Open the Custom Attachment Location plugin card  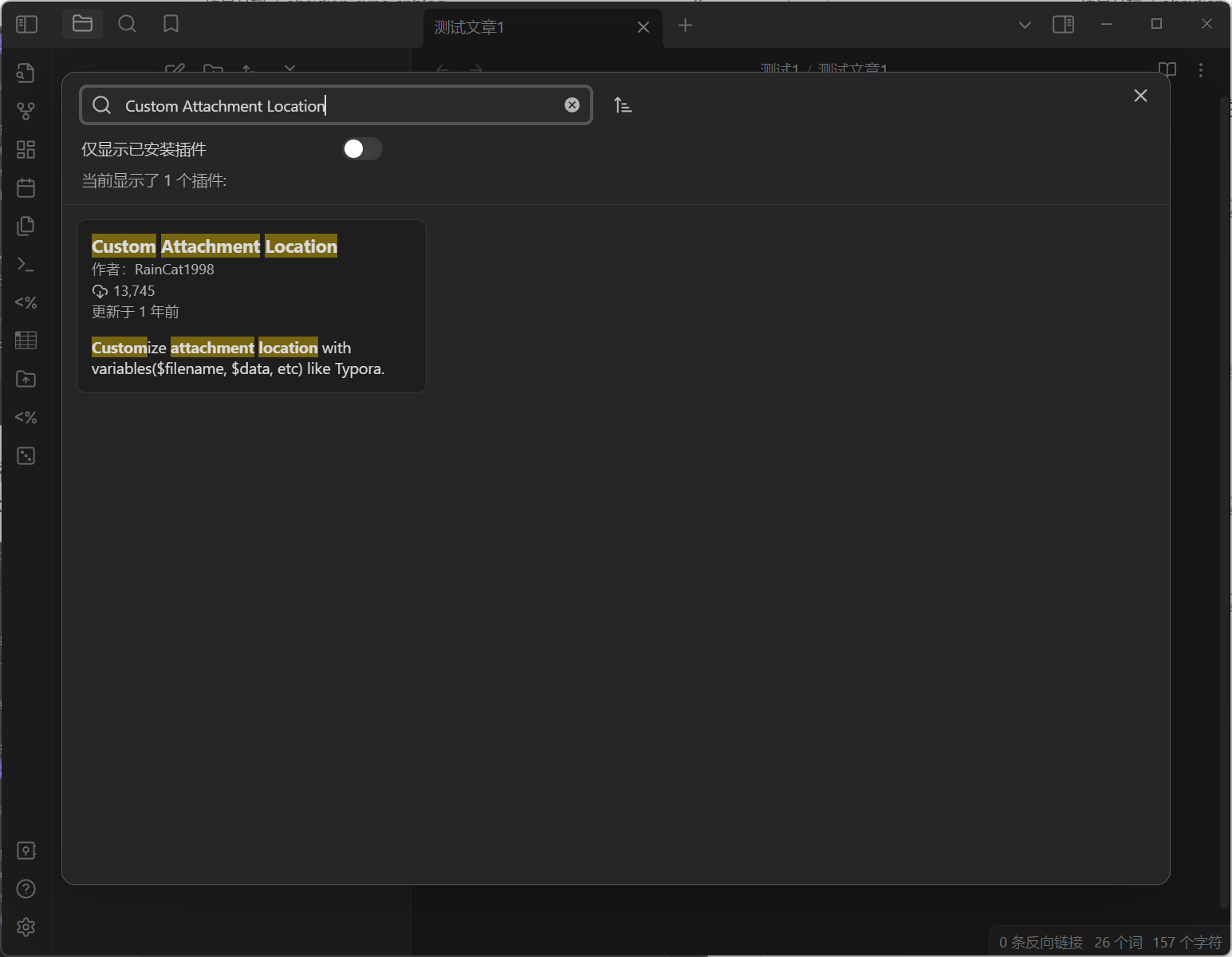pyautogui.click(x=251, y=306)
